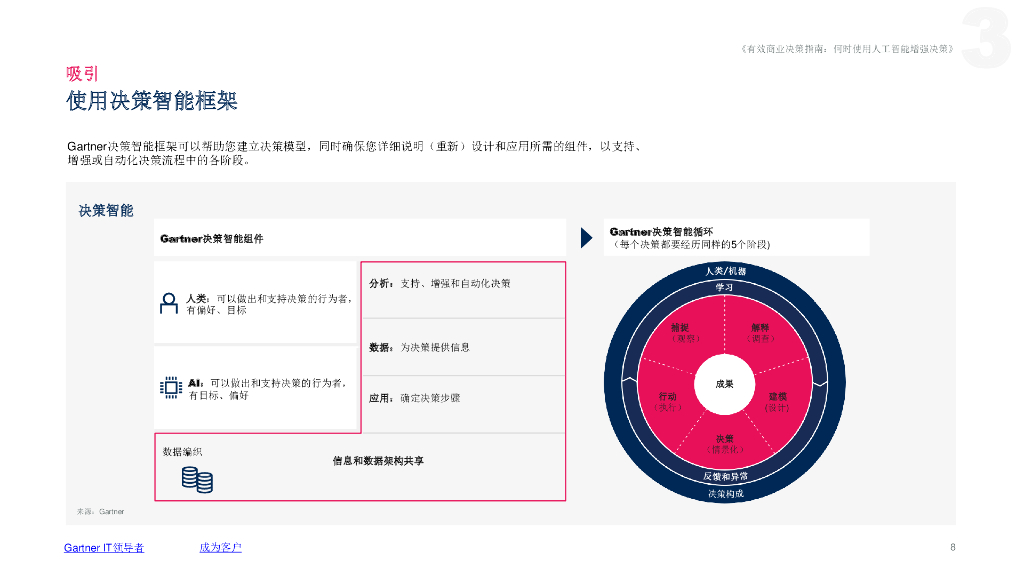Select the 捕捉（观察）segment of the cycle

coord(685,333)
